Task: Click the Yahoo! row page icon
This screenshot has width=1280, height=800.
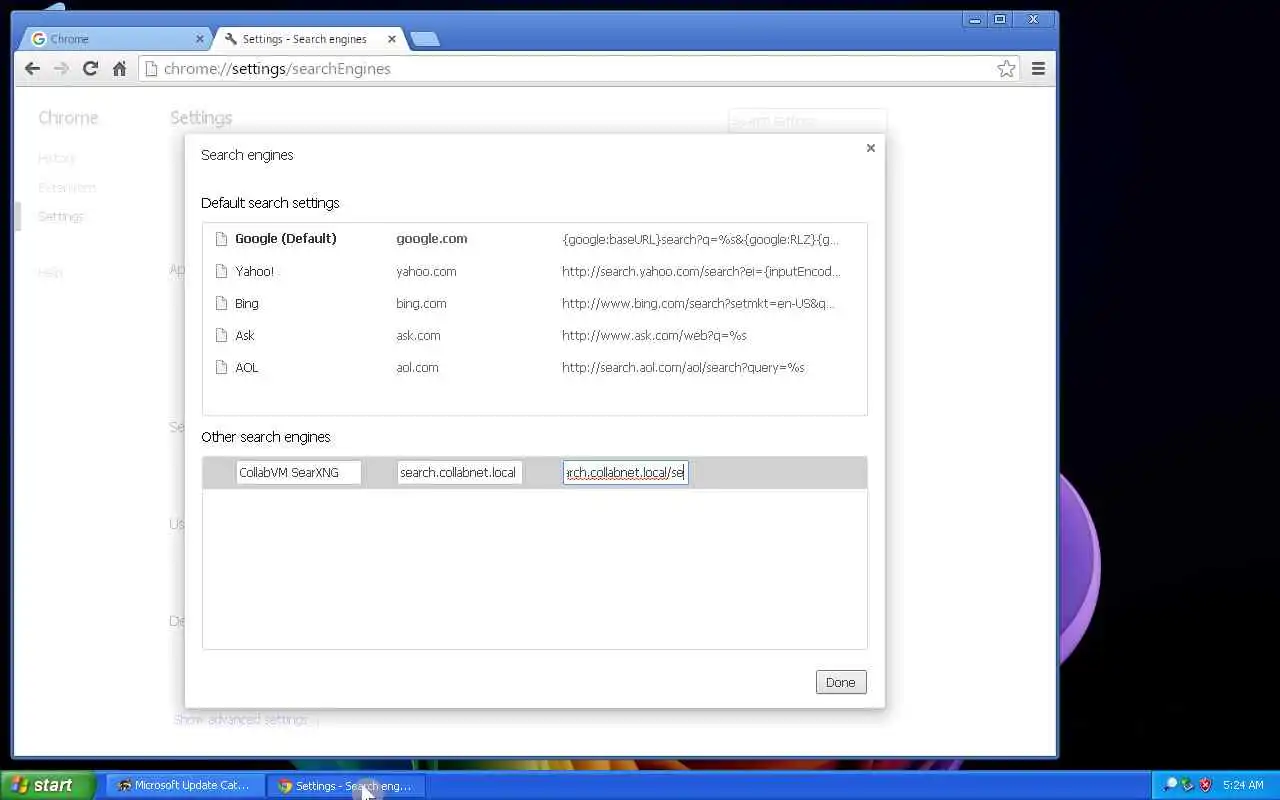Action: coord(221,271)
